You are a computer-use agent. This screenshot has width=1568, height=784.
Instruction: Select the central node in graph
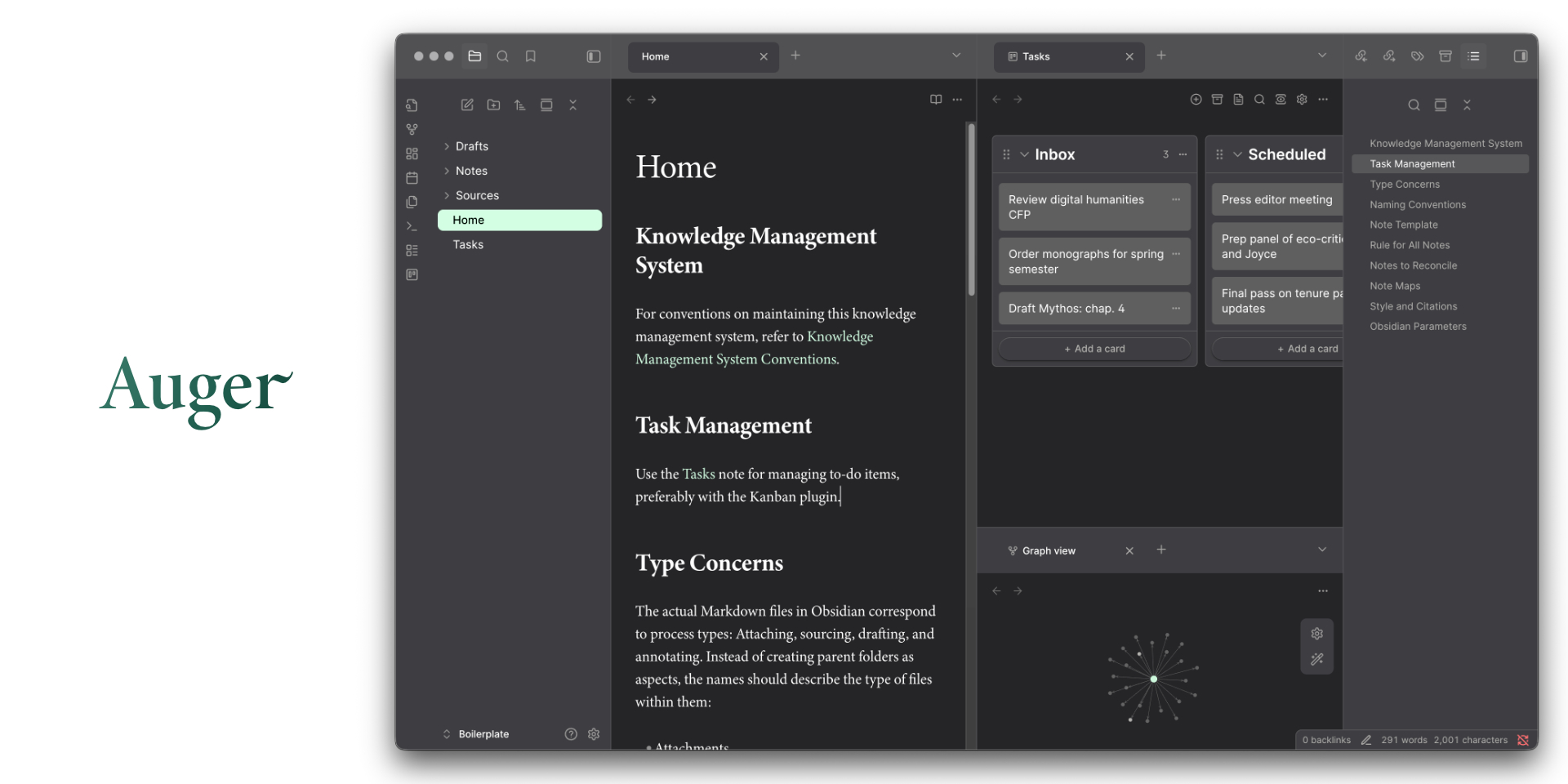point(1153,679)
